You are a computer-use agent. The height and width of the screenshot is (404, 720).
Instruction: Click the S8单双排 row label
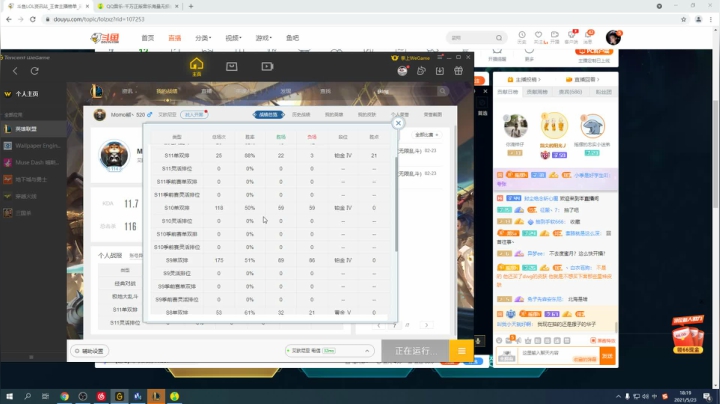pyautogui.click(x=177, y=313)
